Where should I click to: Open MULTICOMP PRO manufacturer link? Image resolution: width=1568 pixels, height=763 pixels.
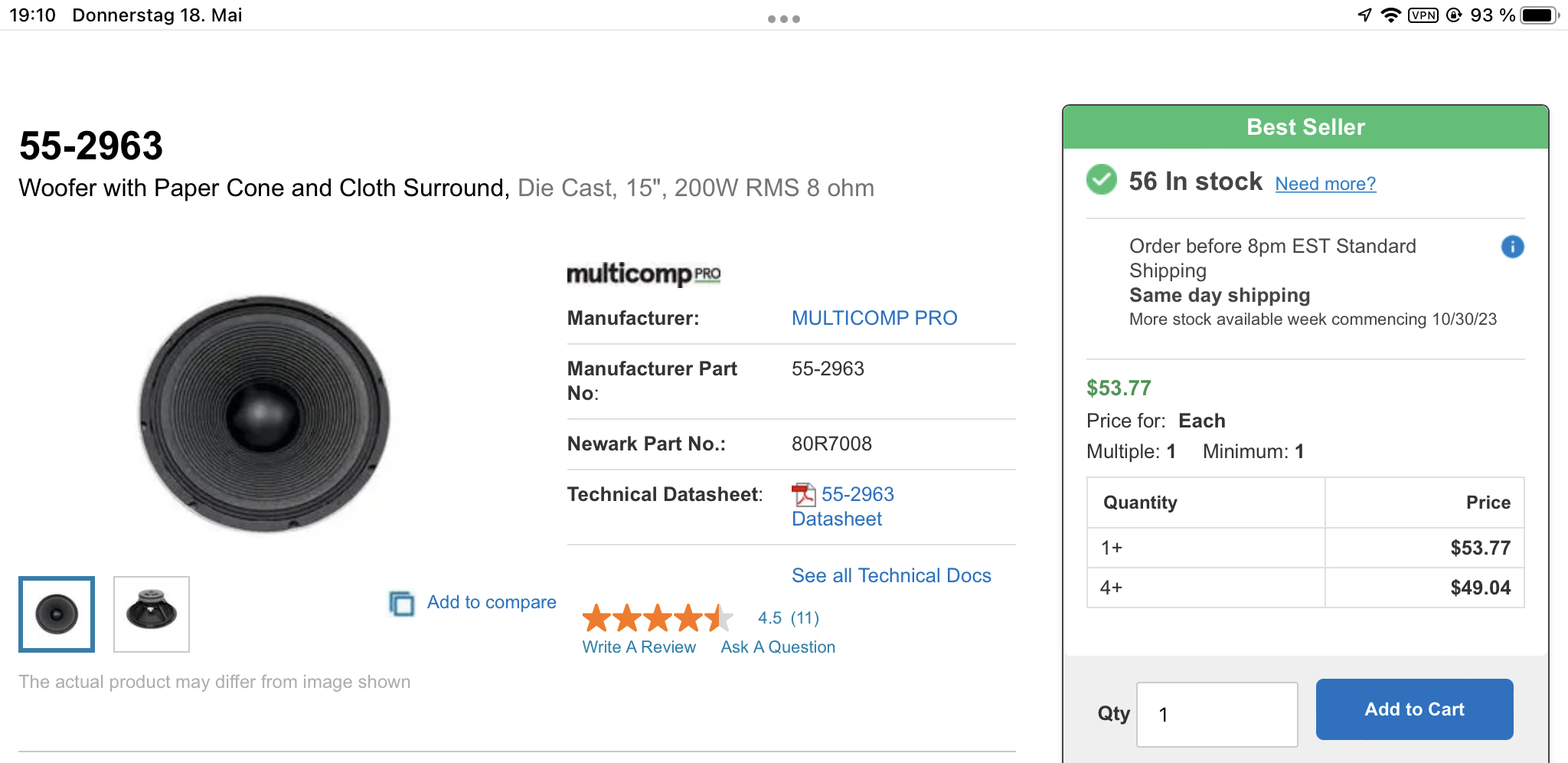click(x=874, y=318)
